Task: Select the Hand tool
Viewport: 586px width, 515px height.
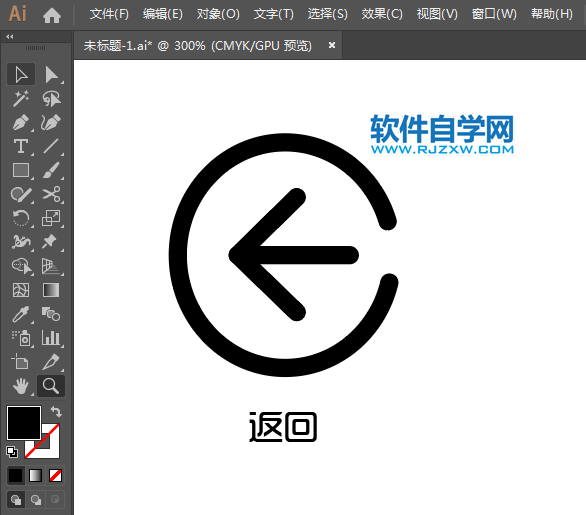Action: pyautogui.click(x=21, y=385)
